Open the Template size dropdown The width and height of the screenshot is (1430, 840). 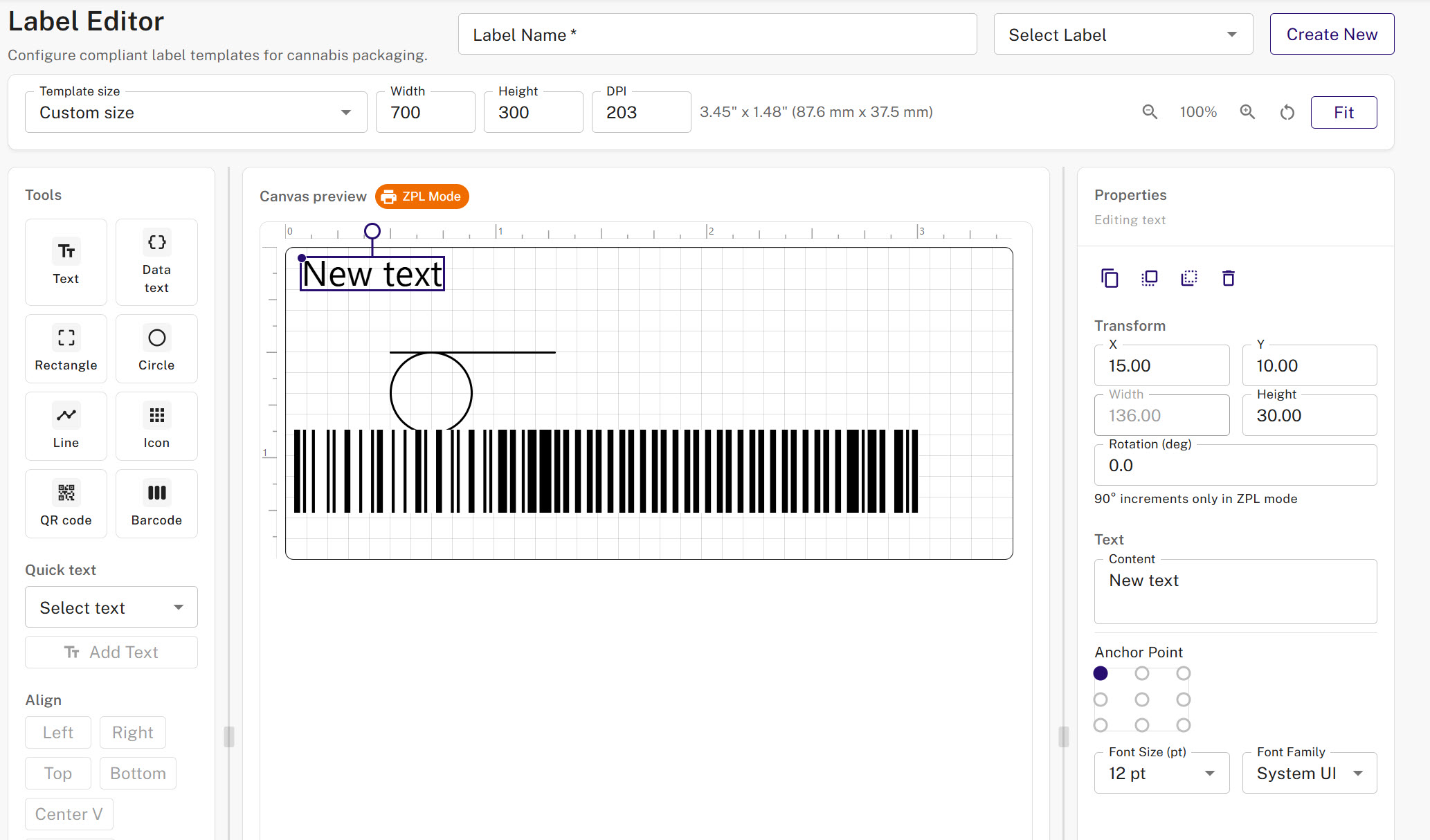click(x=196, y=112)
